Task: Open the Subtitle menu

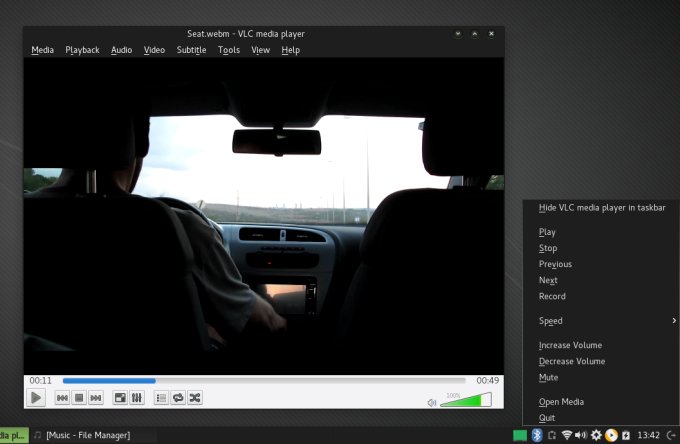Action: coord(191,50)
